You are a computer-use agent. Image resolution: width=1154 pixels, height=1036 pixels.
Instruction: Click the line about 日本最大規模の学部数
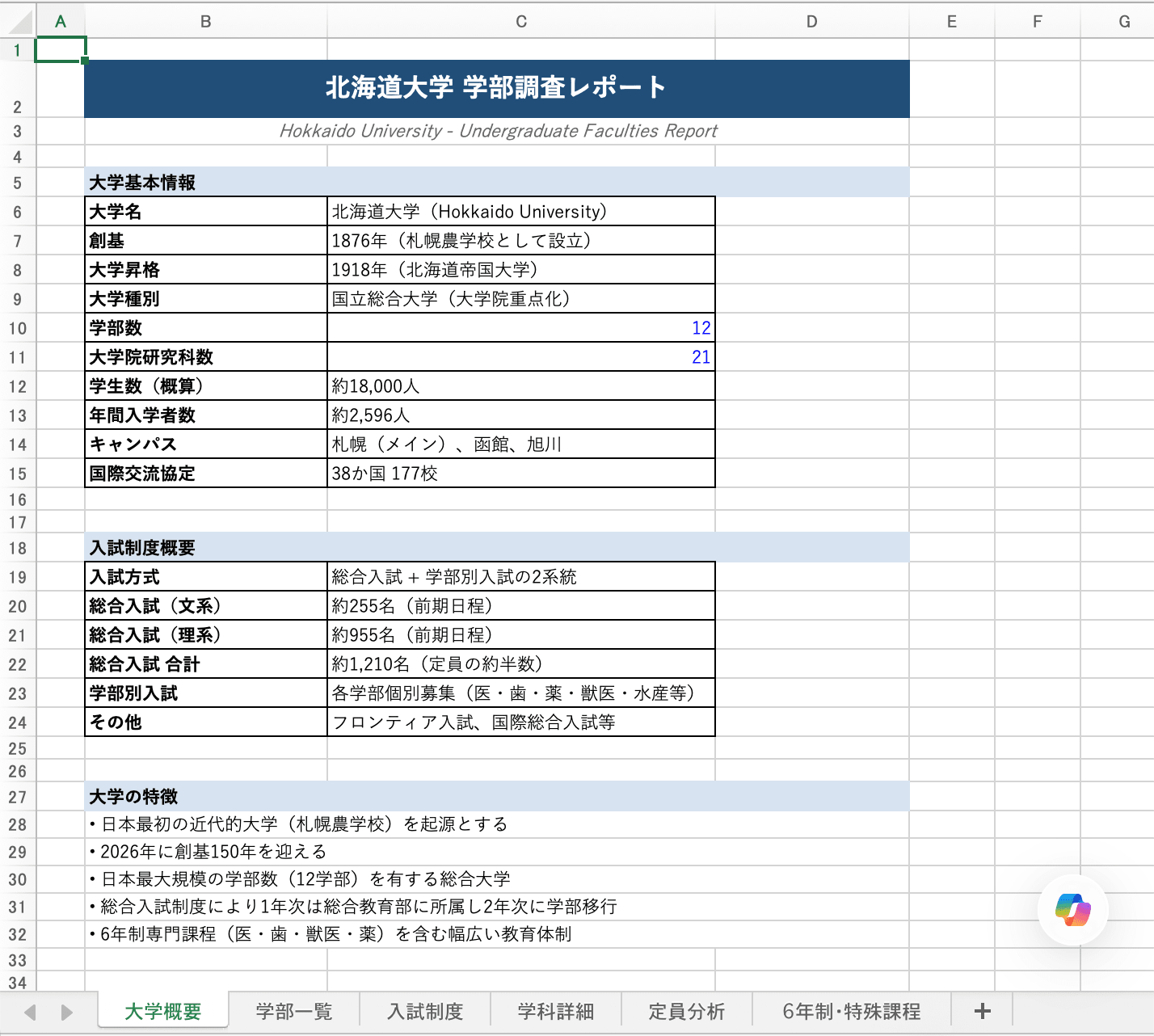pyautogui.click(x=300, y=879)
